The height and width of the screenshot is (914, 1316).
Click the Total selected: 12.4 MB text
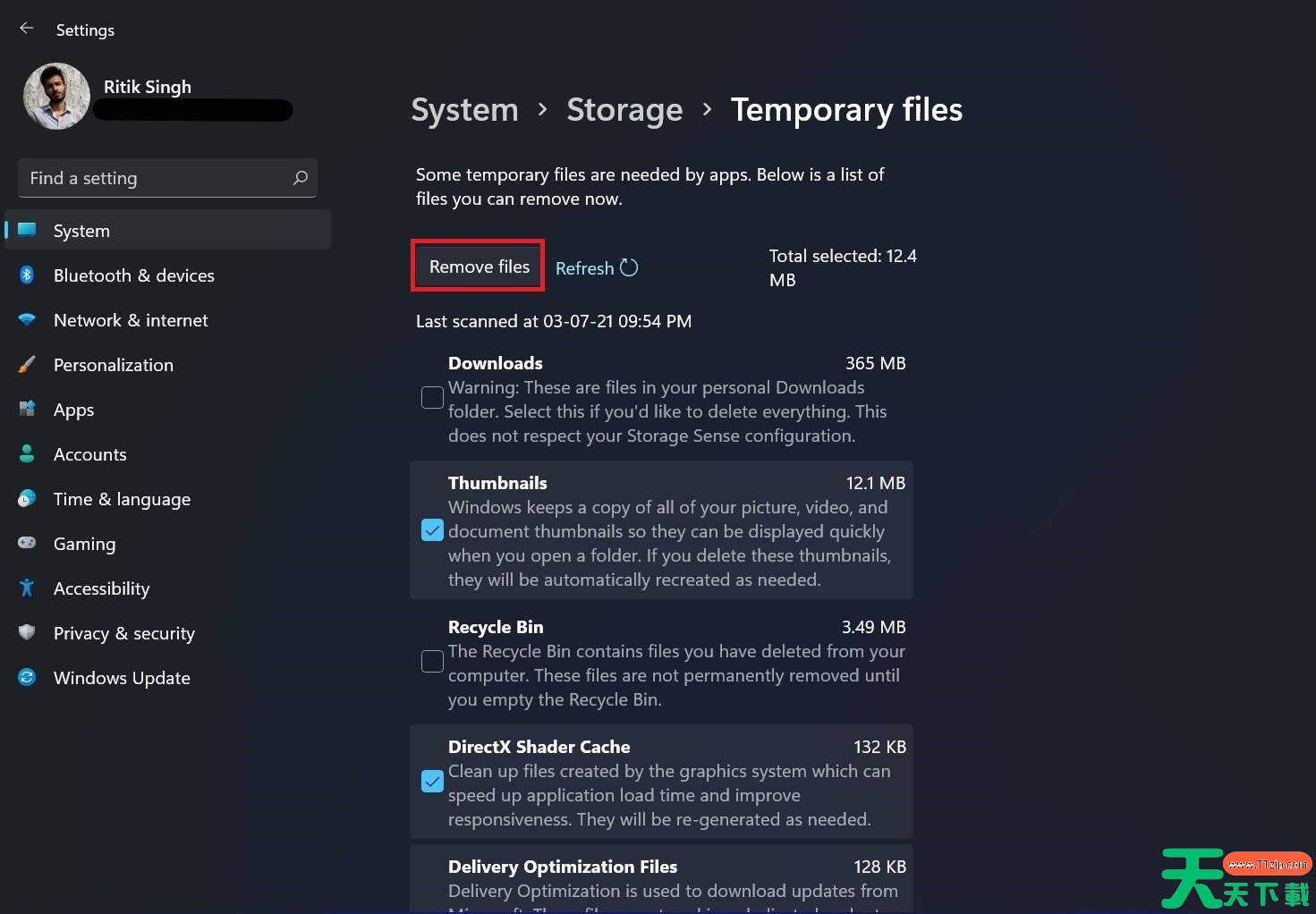843,267
